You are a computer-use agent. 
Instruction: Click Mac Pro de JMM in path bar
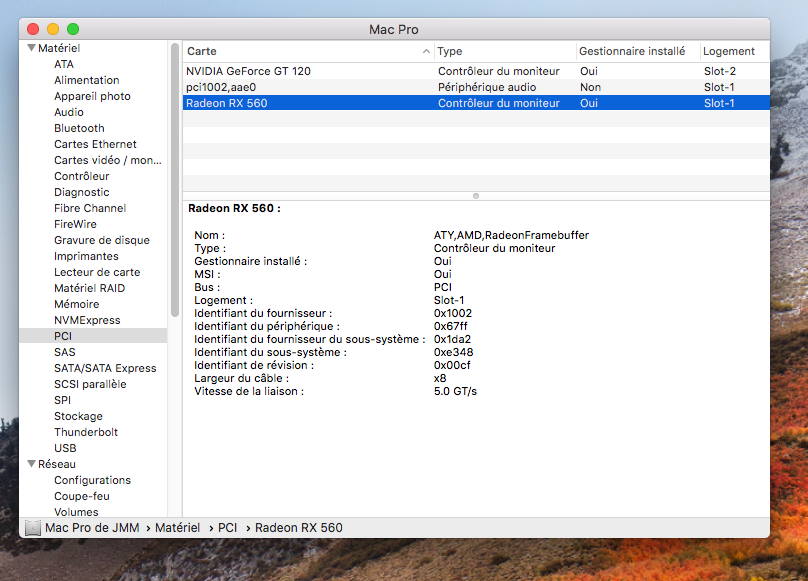(92, 528)
